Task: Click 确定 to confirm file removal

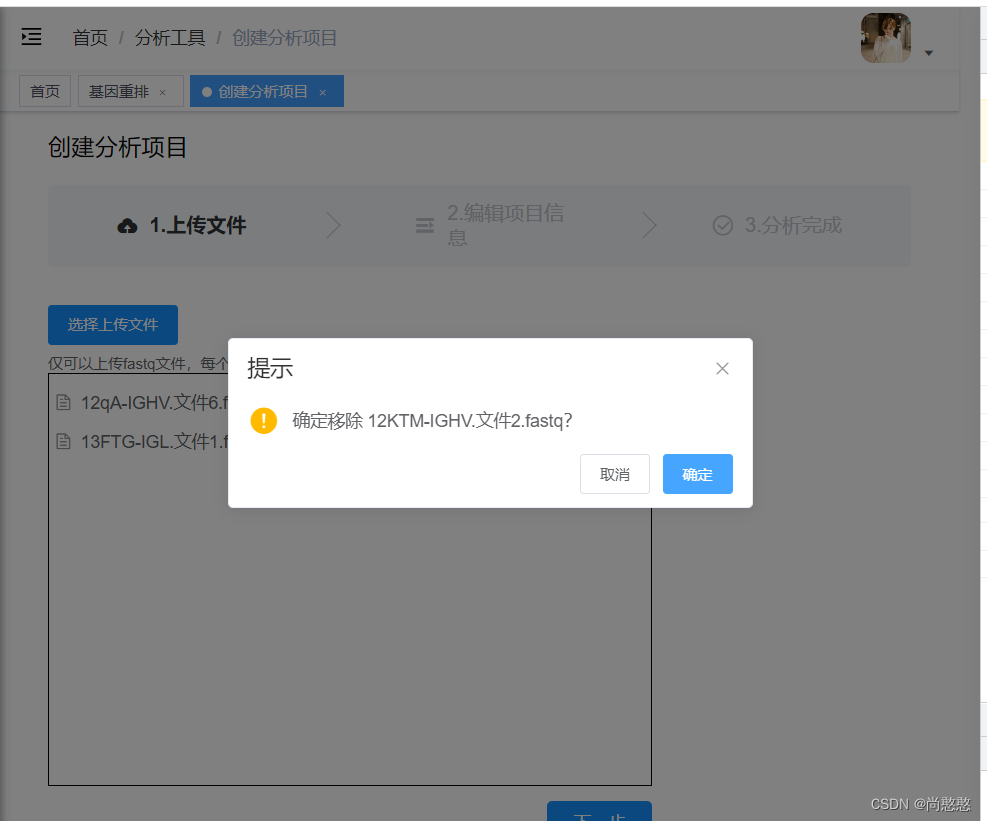Action: pos(697,474)
